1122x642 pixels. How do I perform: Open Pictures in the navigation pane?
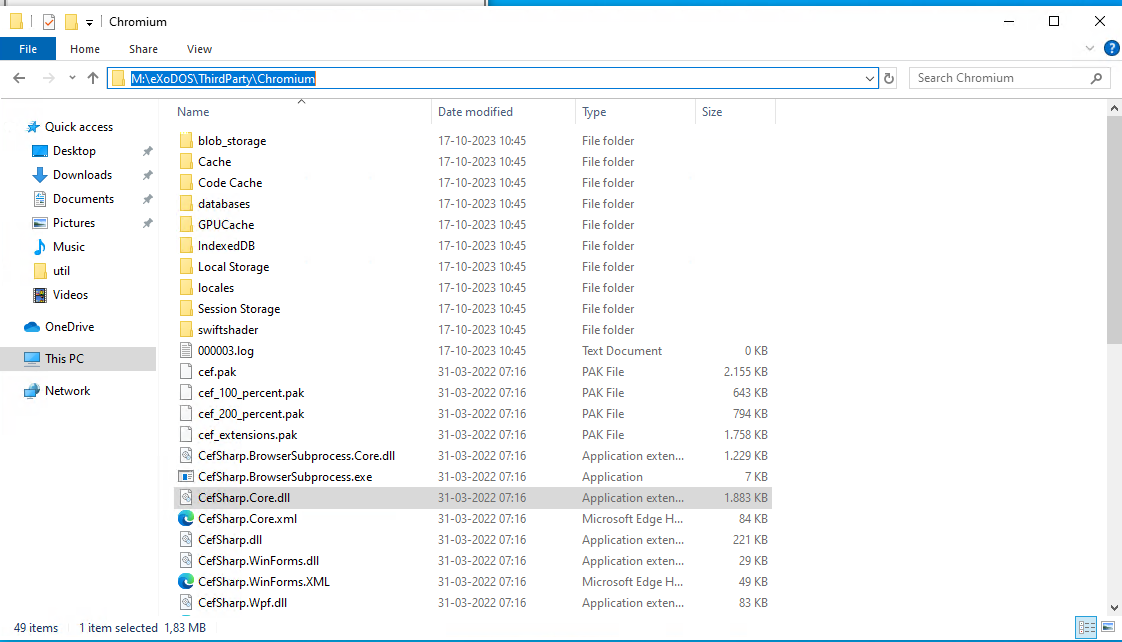pos(74,223)
